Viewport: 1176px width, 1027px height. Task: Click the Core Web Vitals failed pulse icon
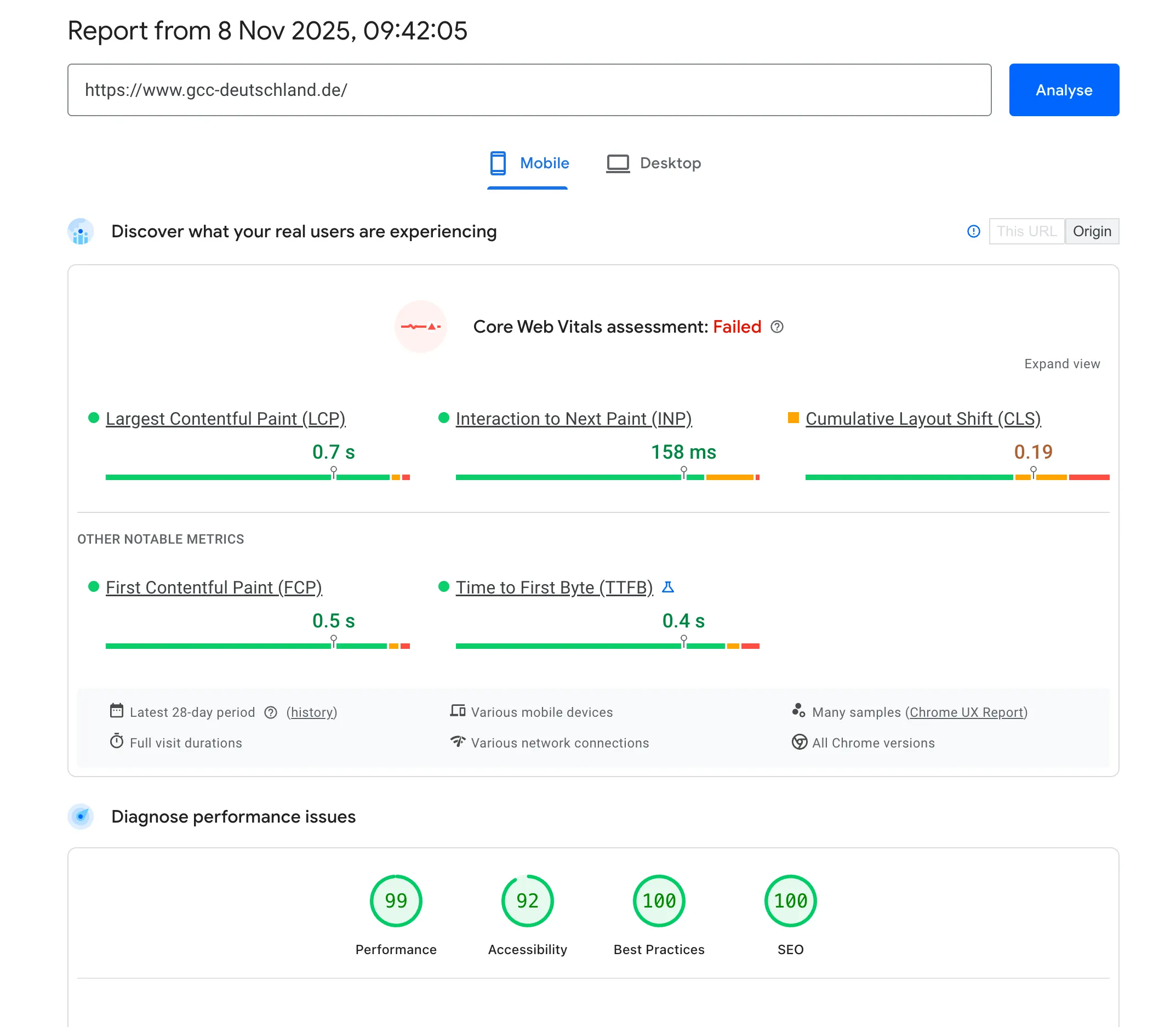[421, 327]
